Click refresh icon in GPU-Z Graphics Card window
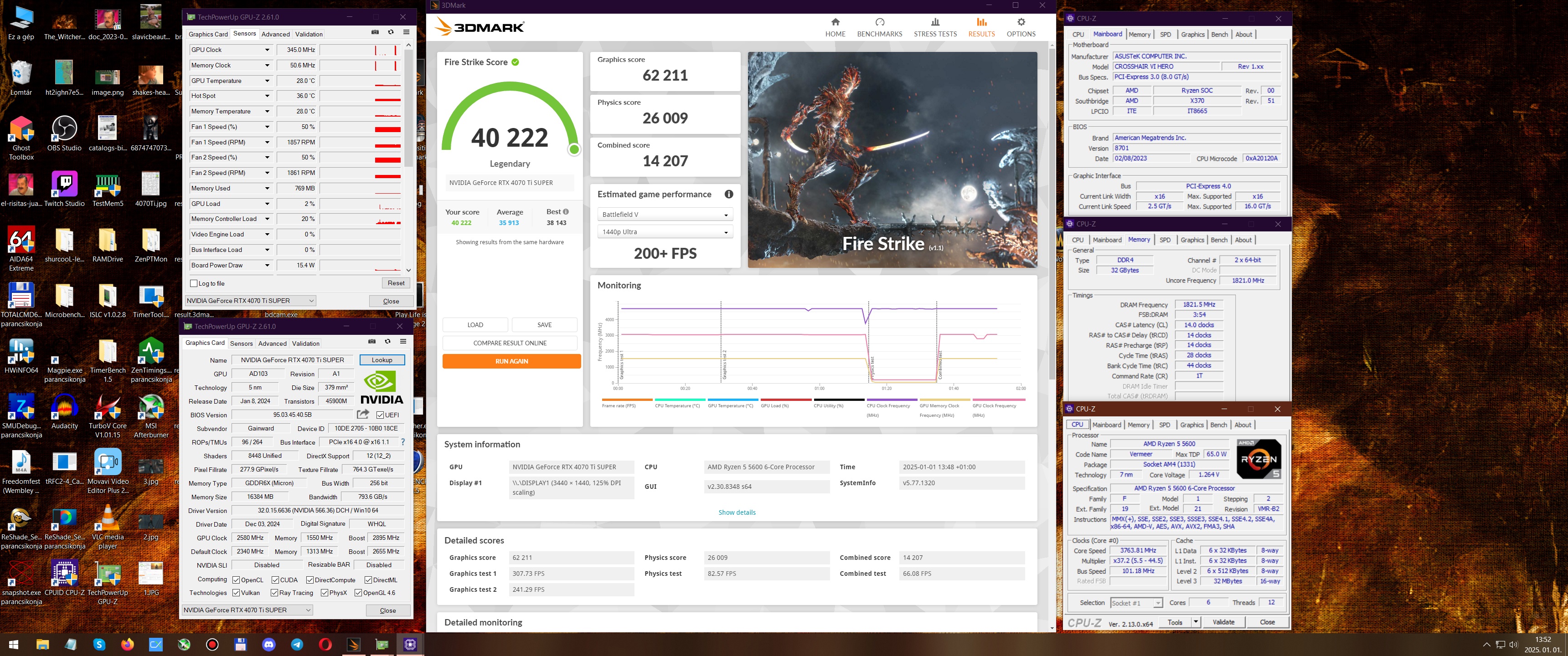1568x656 pixels. [388, 341]
